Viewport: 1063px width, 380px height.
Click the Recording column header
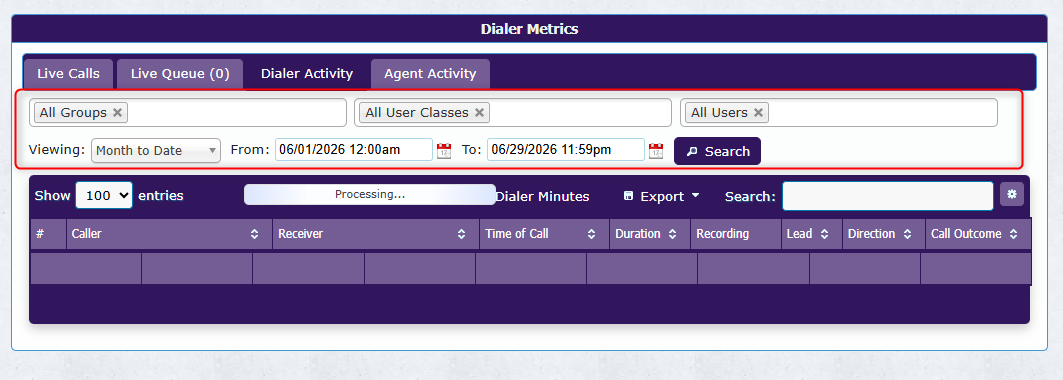pyautogui.click(x=736, y=234)
